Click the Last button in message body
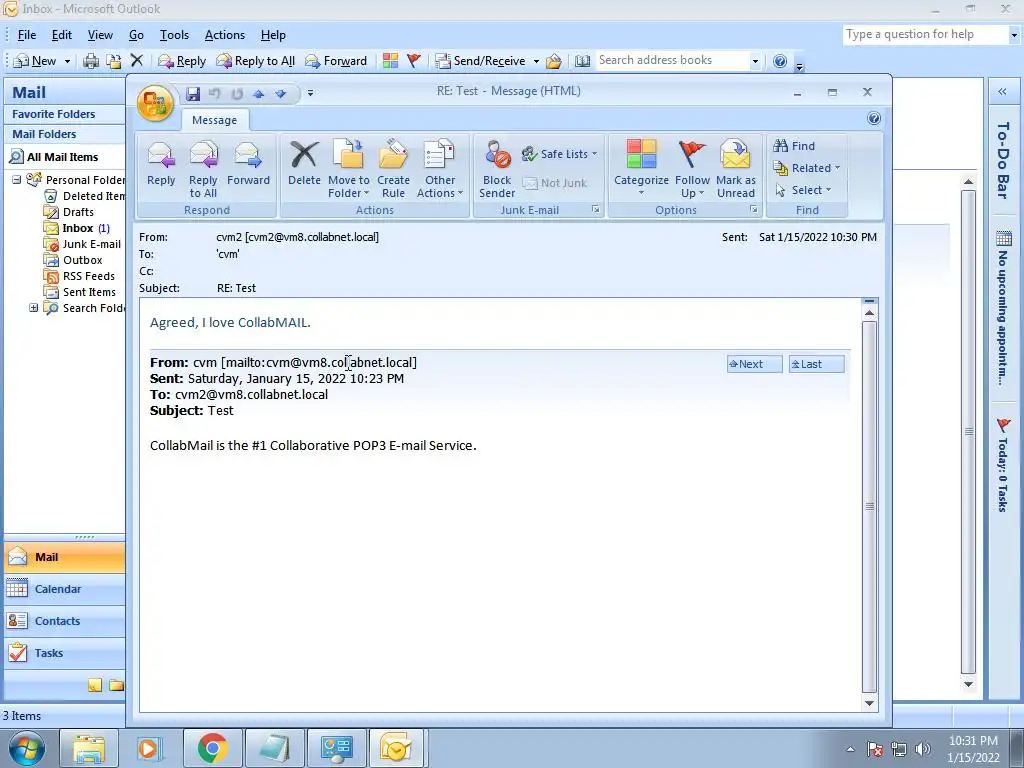 tap(816, 364)
